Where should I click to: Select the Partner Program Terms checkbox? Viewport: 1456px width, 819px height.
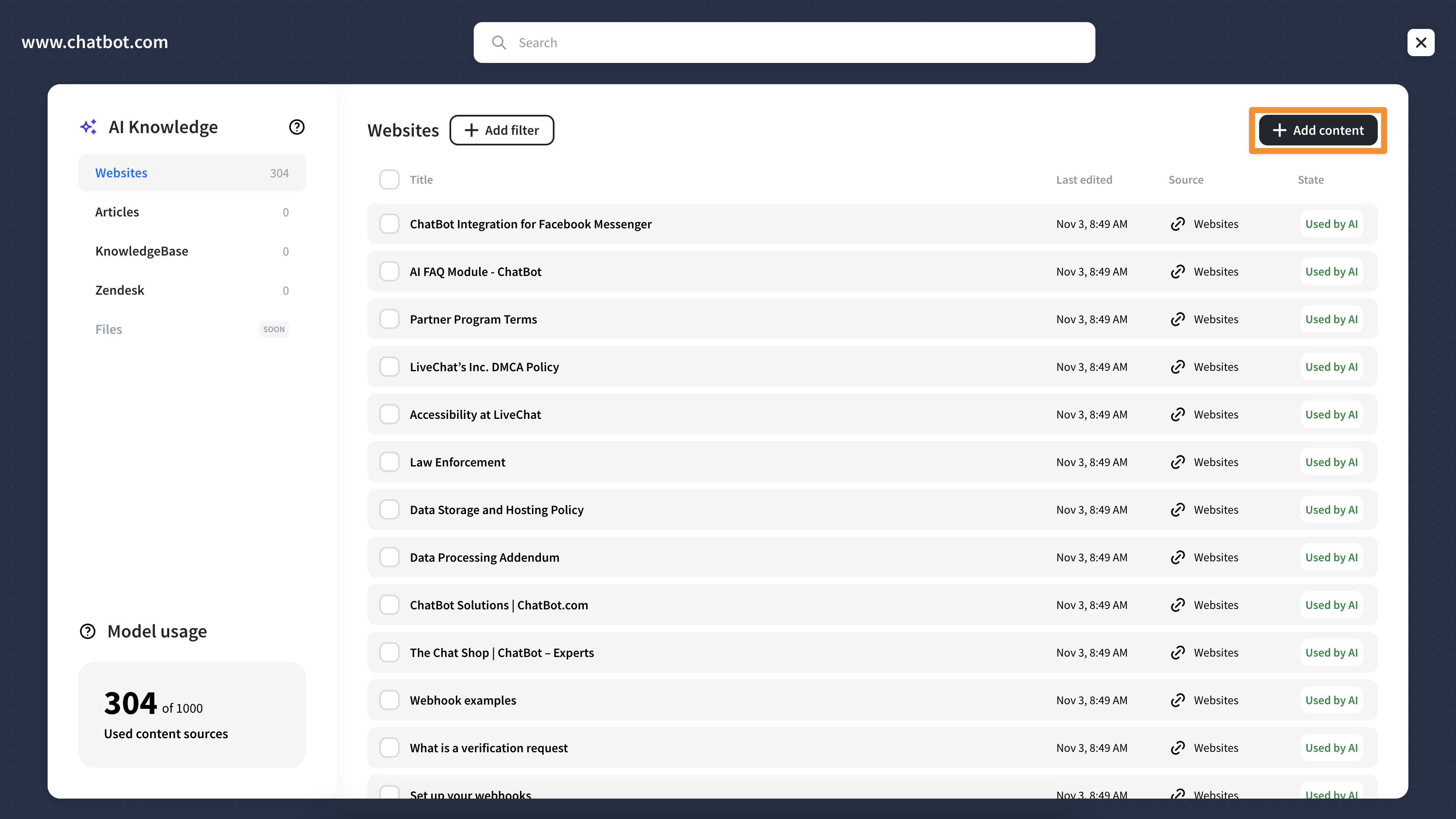[390, 319]
